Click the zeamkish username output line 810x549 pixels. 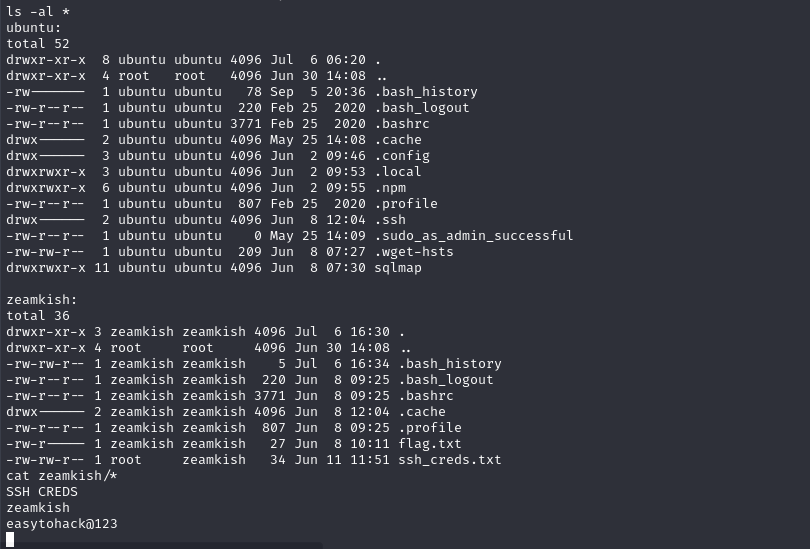point(38,508)
